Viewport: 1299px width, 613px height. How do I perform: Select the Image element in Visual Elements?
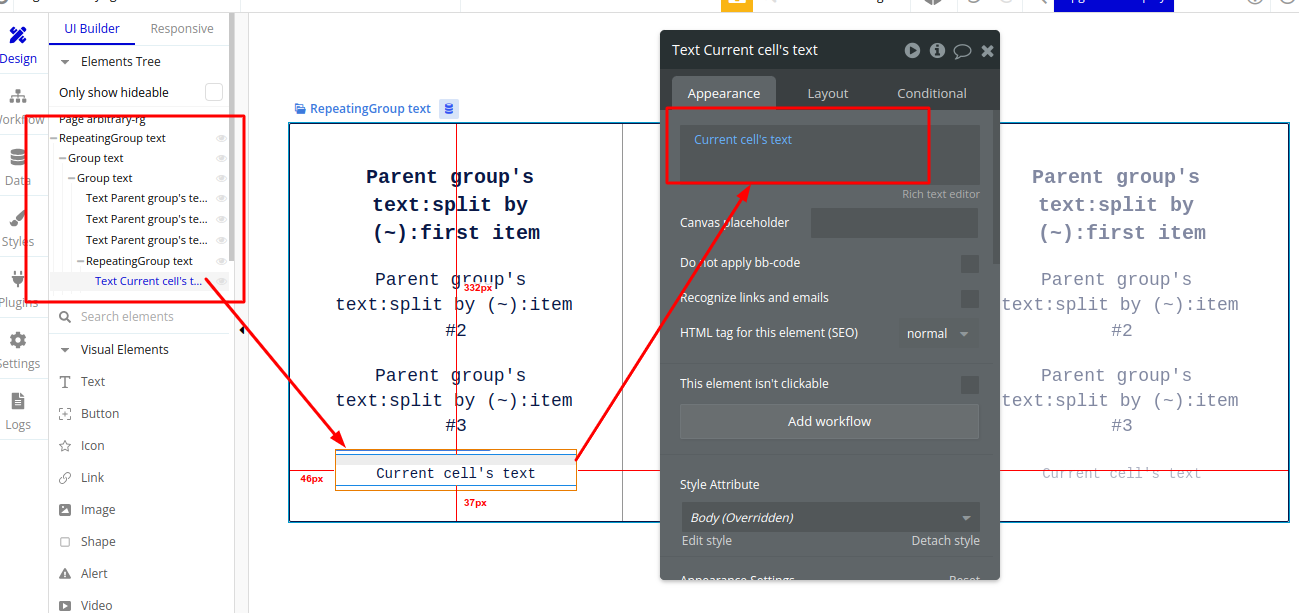pyautogui.click(x=97, y=510)
